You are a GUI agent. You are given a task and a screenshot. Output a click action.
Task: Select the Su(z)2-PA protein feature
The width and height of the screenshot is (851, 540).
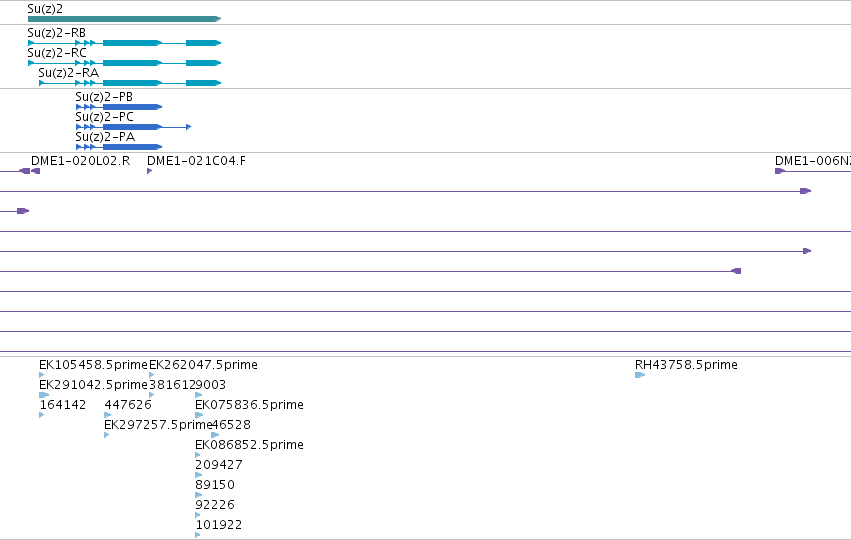pyautogui.click(x=119, y=147)
